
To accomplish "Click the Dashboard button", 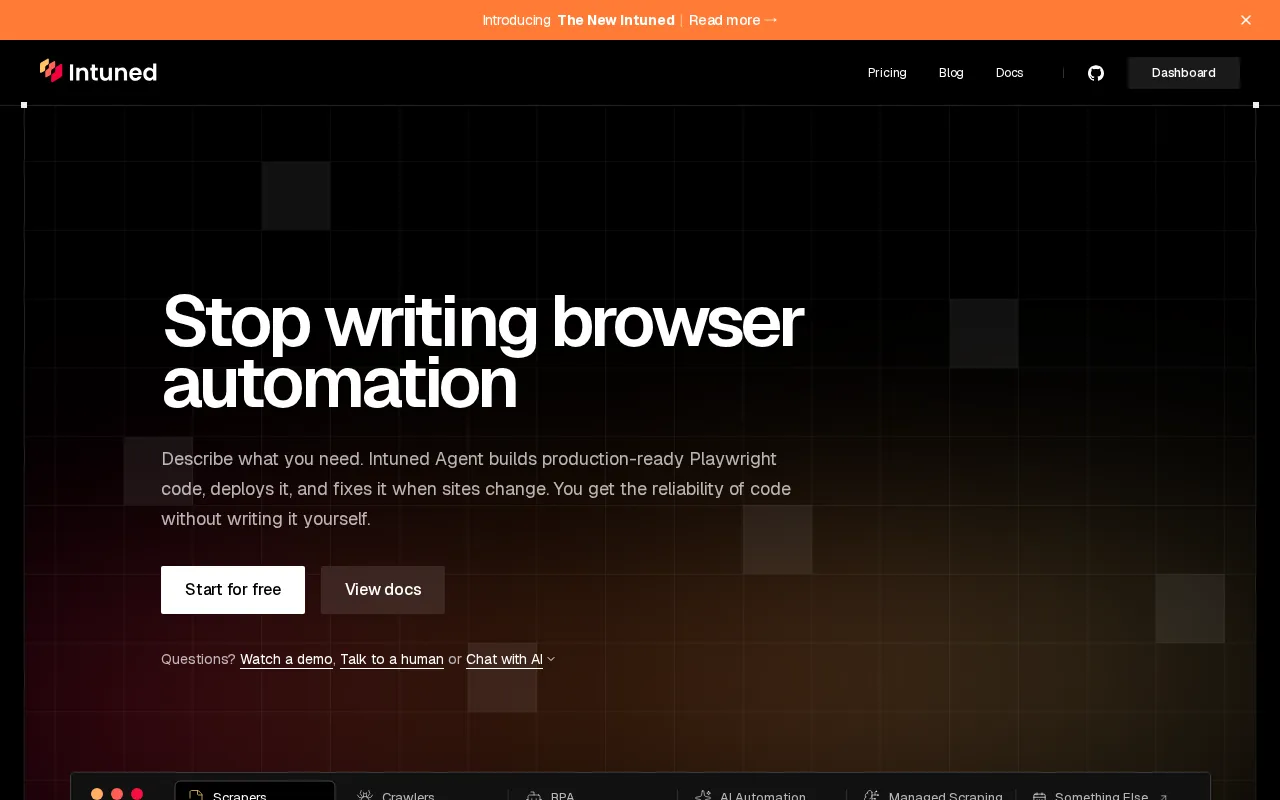I will pos(1184,73).
